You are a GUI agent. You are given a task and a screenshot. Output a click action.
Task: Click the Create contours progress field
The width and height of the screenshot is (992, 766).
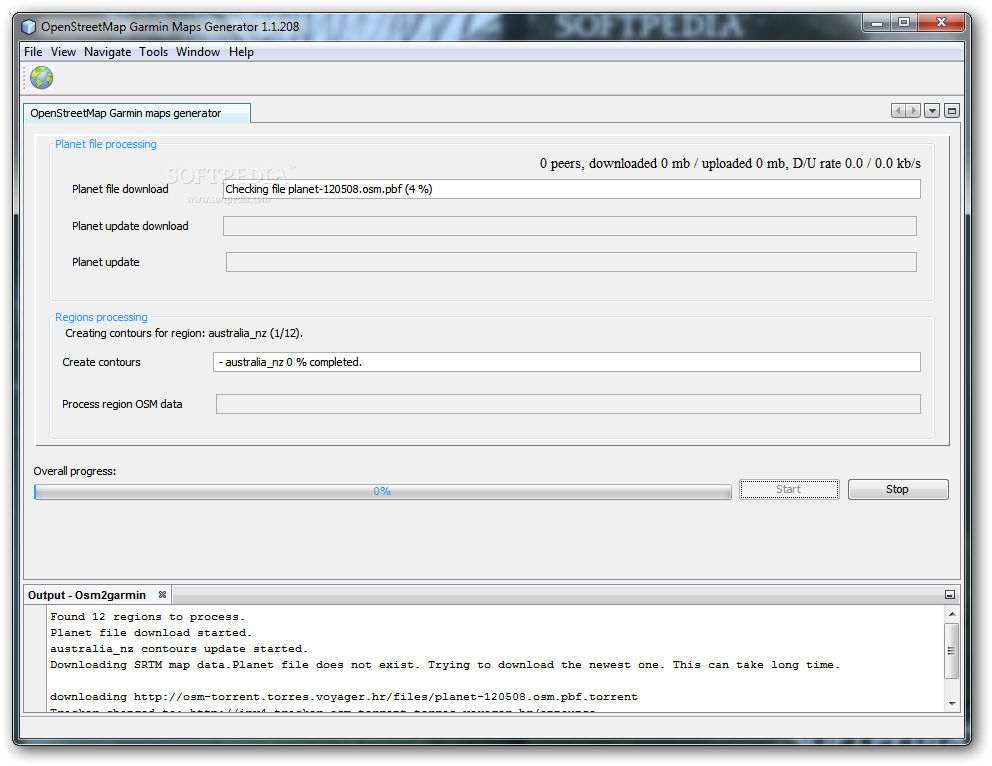[x=567, y=362]
